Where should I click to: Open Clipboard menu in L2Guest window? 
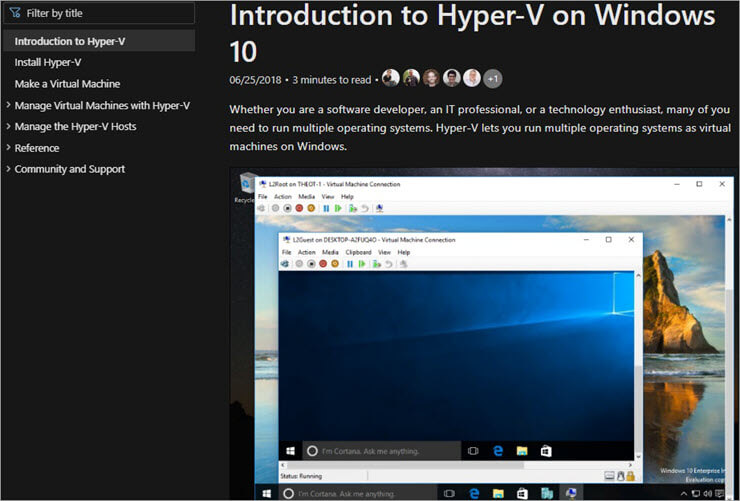click(x=358, y=252)
